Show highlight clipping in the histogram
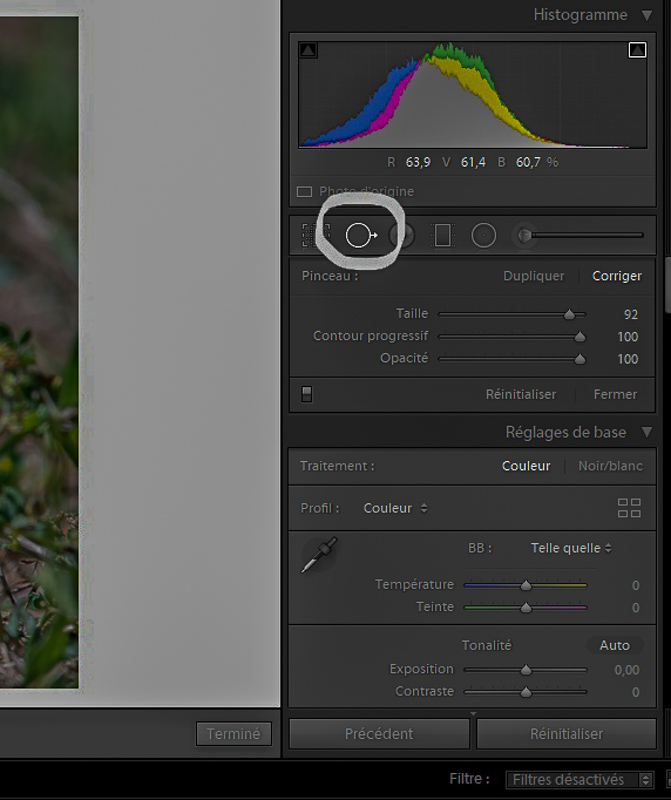This screenshot has height=800, width=671. pos(637,50)
